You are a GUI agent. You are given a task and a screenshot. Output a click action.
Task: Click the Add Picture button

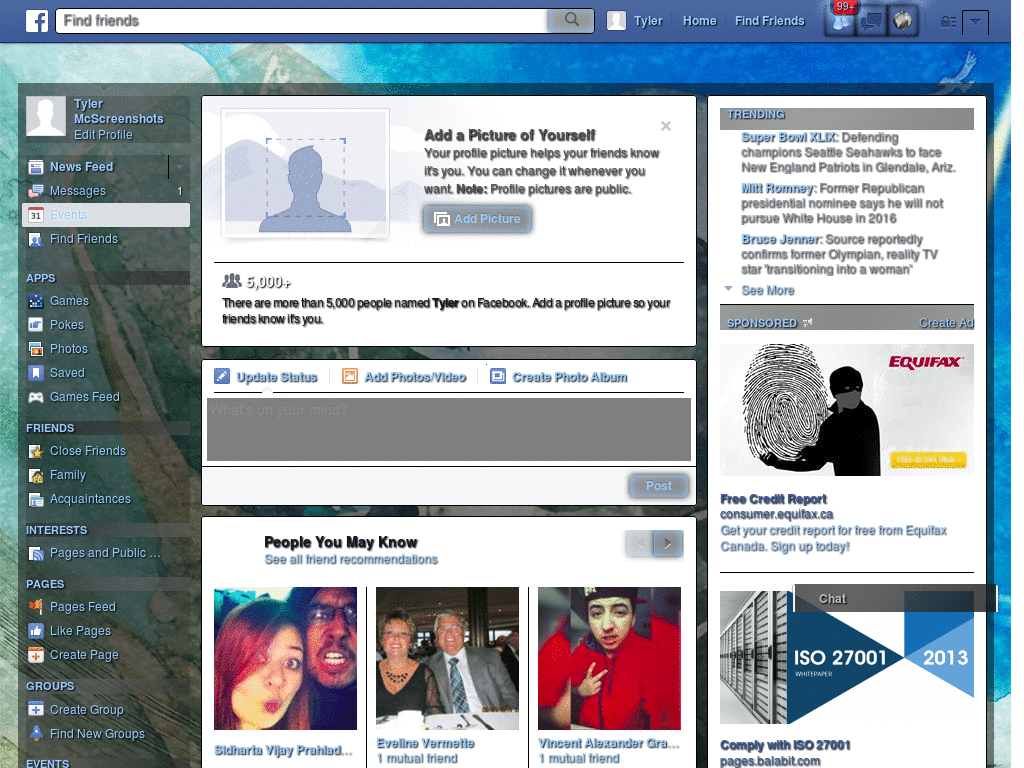477,219
